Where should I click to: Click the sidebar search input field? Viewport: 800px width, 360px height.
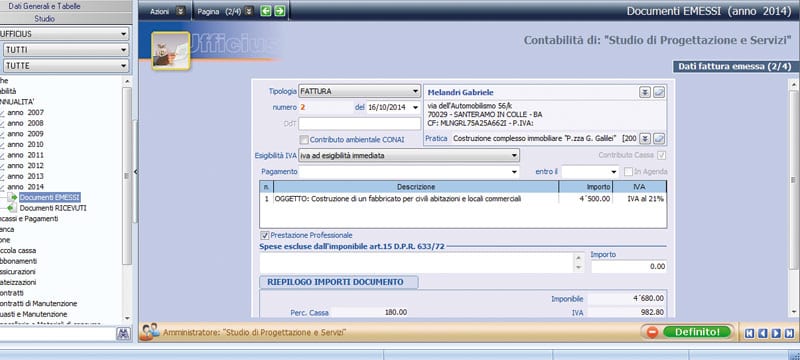coord(58,334)
